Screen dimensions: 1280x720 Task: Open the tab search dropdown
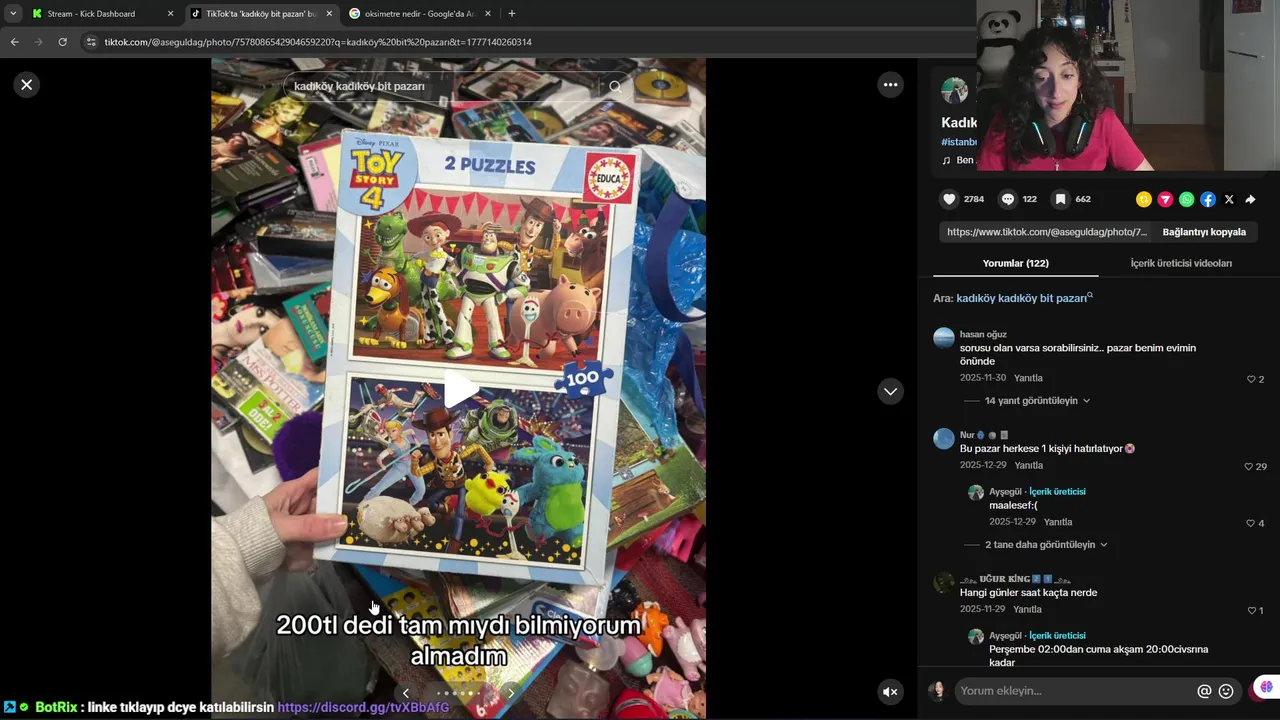13,14
